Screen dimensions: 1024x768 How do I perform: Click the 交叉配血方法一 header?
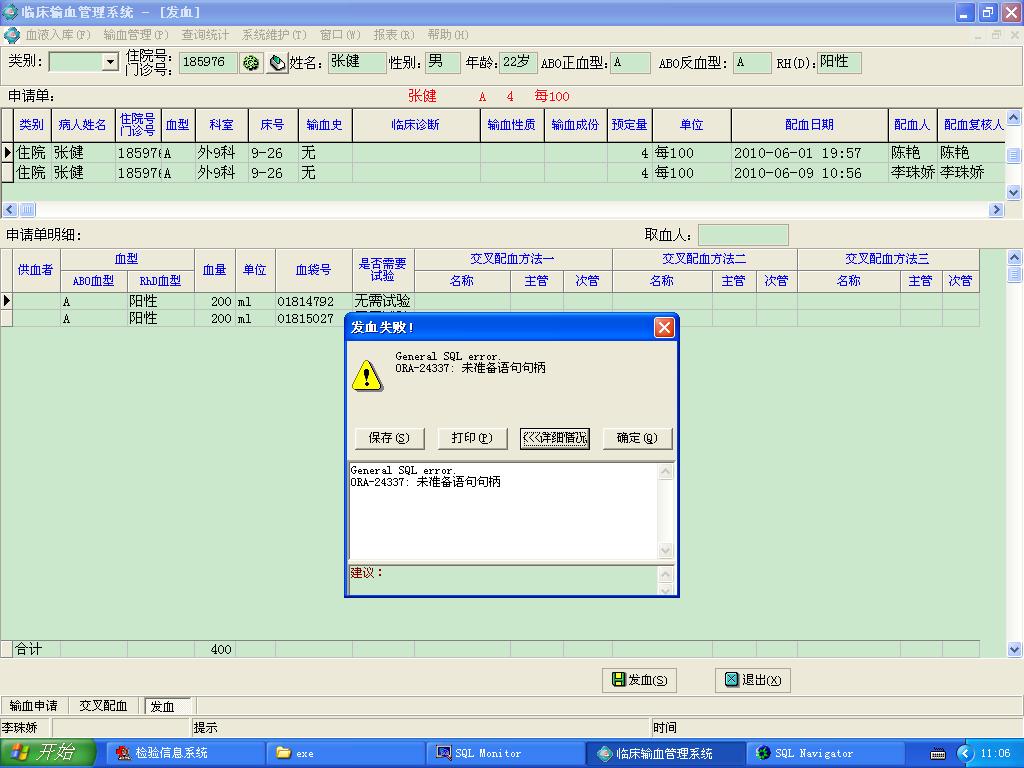pyautogui.click(x=513, y=259)
